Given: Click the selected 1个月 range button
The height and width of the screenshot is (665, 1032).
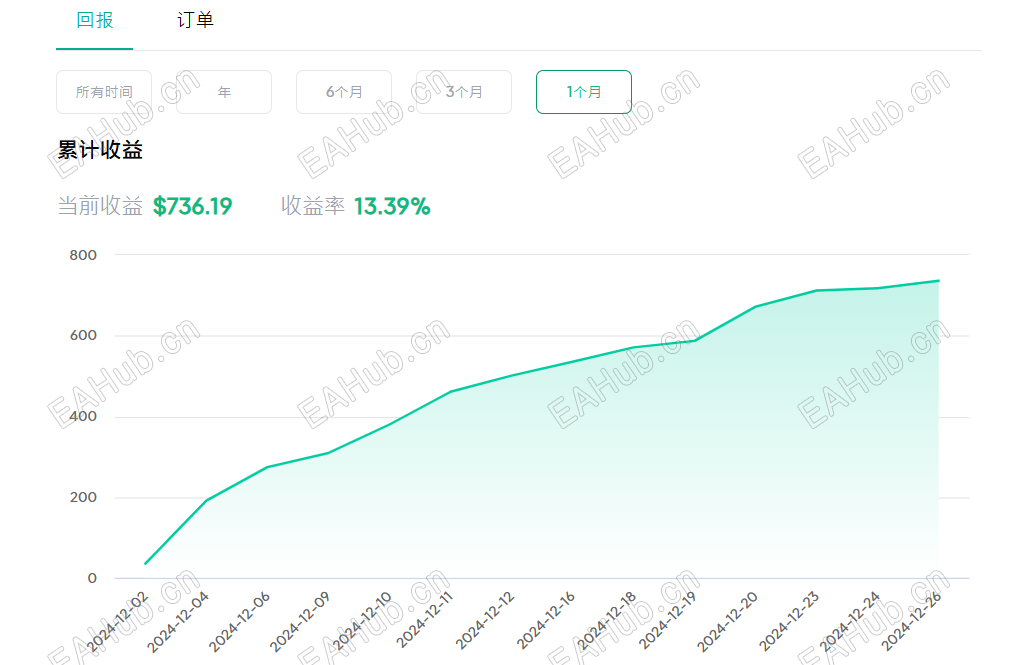Looking at the screenshot, I should point(584,92).
